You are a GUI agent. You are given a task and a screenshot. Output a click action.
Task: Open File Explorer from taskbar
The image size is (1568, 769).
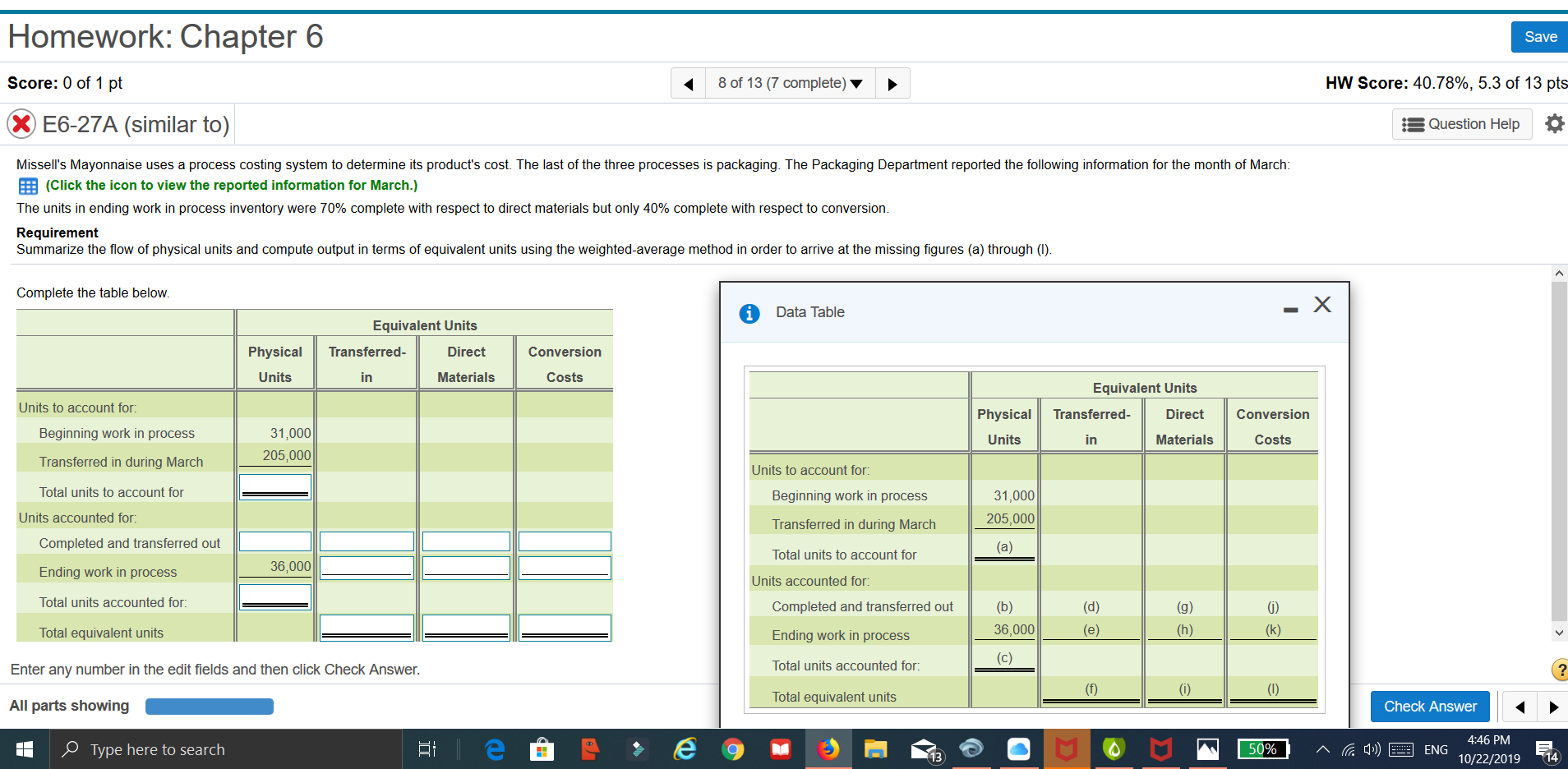tap(875, 749)
